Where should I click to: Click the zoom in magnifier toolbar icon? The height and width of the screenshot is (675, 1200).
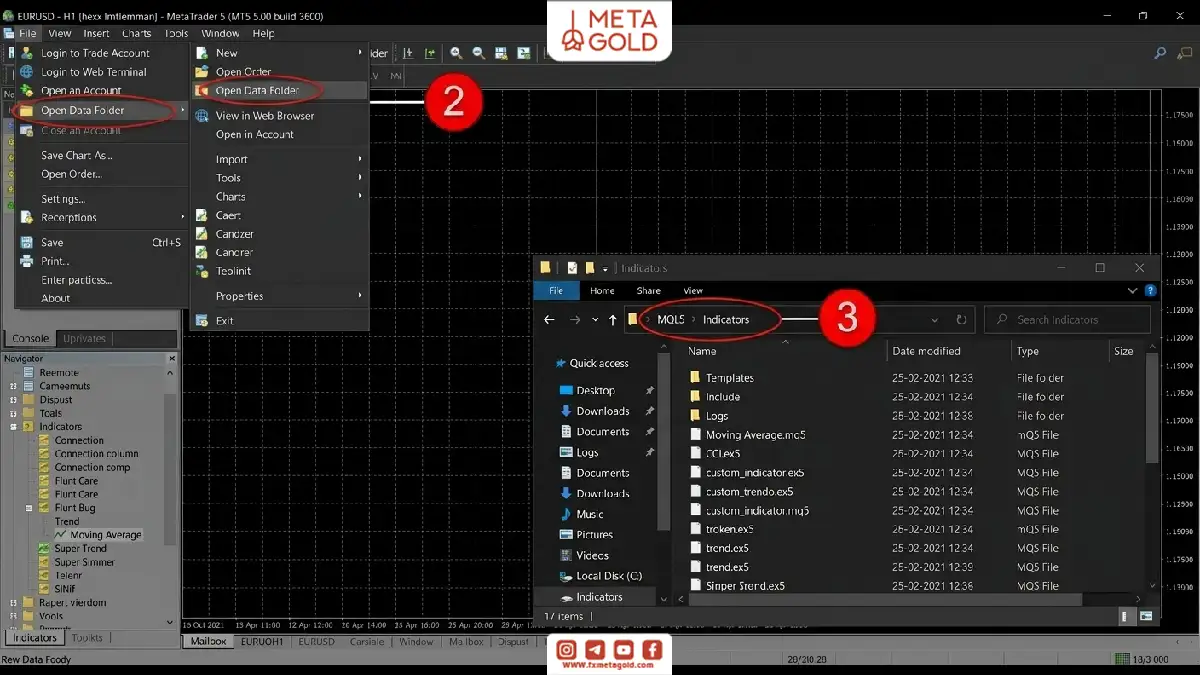(x=456, y=53)
